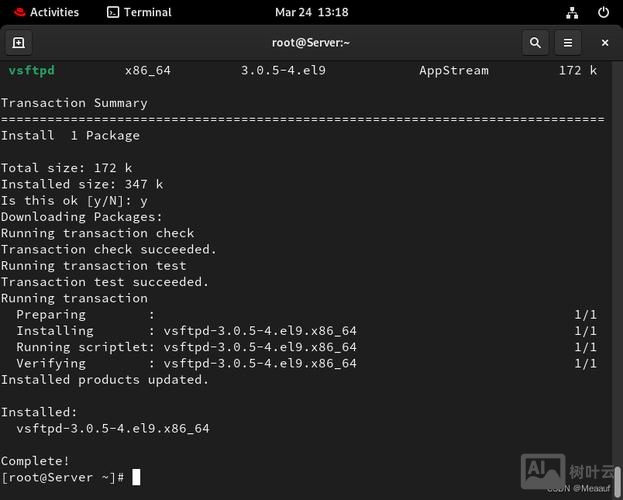Click the wired network status icon
The height and width of the screenshot is (500, 623).
click(x=571, y=12)
